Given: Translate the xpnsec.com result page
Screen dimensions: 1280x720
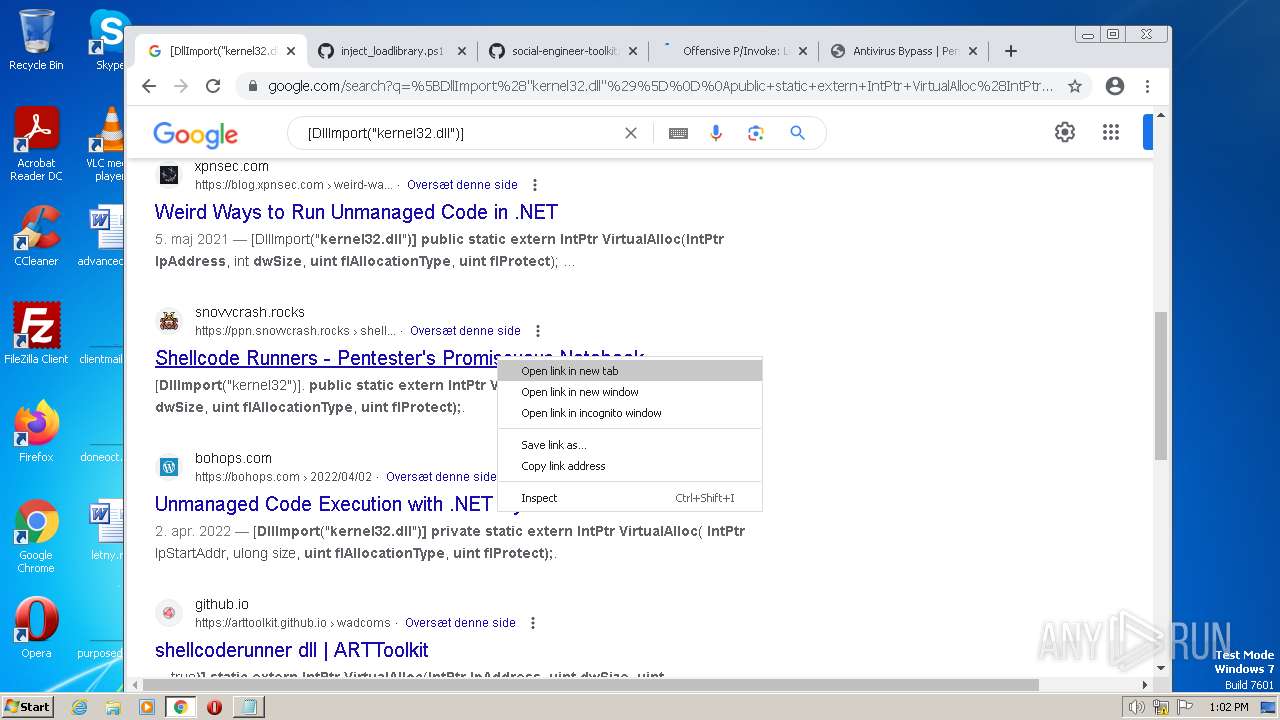Looking at the screenshot, I should pos(462,185).
